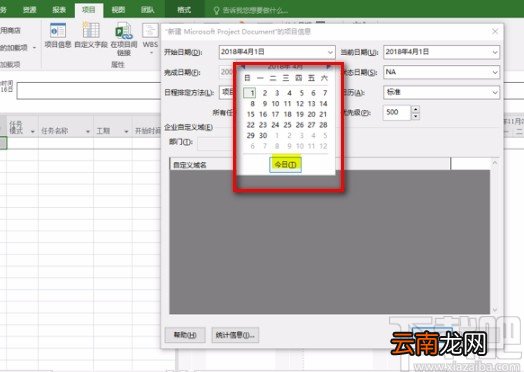Open the 工期 column filter dropdown
Image resolution: width=524 pixels, height=372 pixels.
[126, 131]
